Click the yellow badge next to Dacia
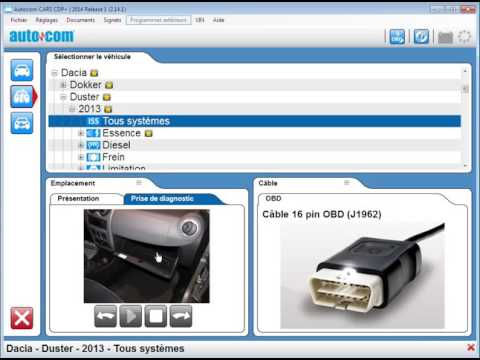The height and width of the screenshot is (360, 480). [94, 73]
